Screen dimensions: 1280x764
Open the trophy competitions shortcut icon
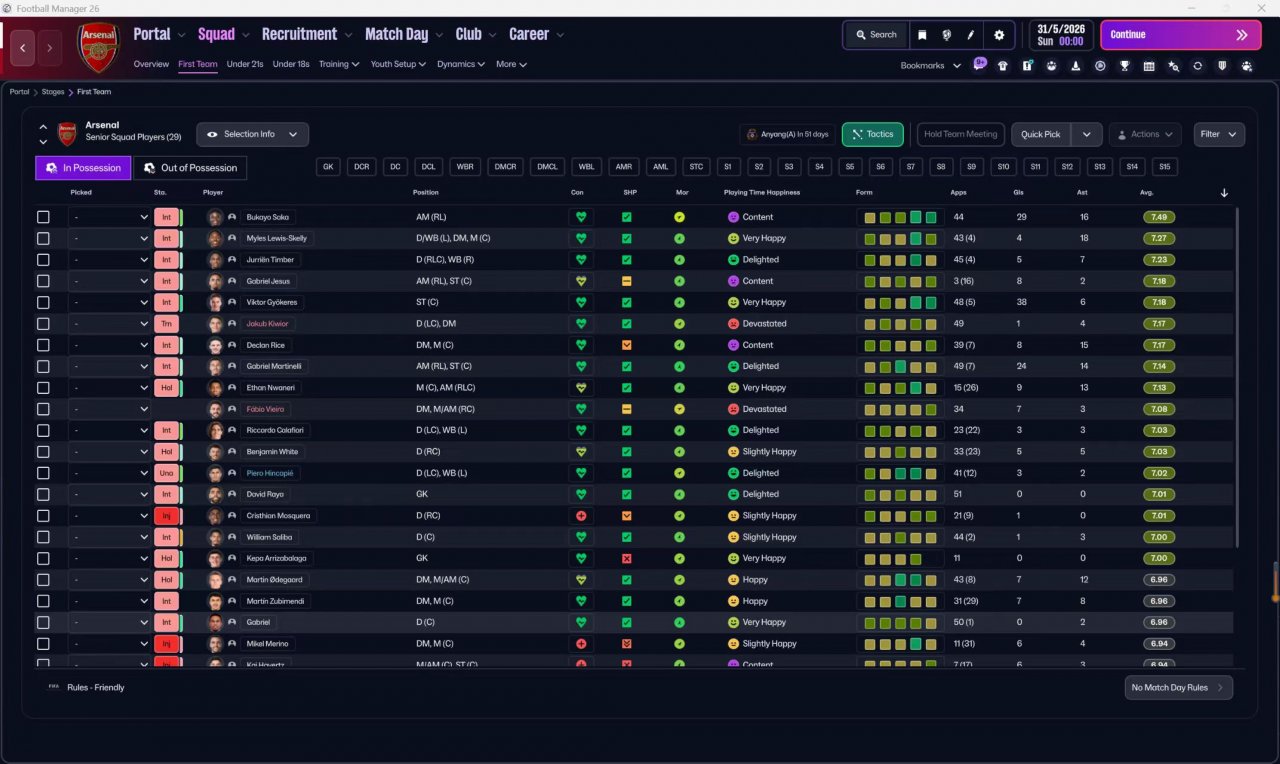coord(1124,66)
